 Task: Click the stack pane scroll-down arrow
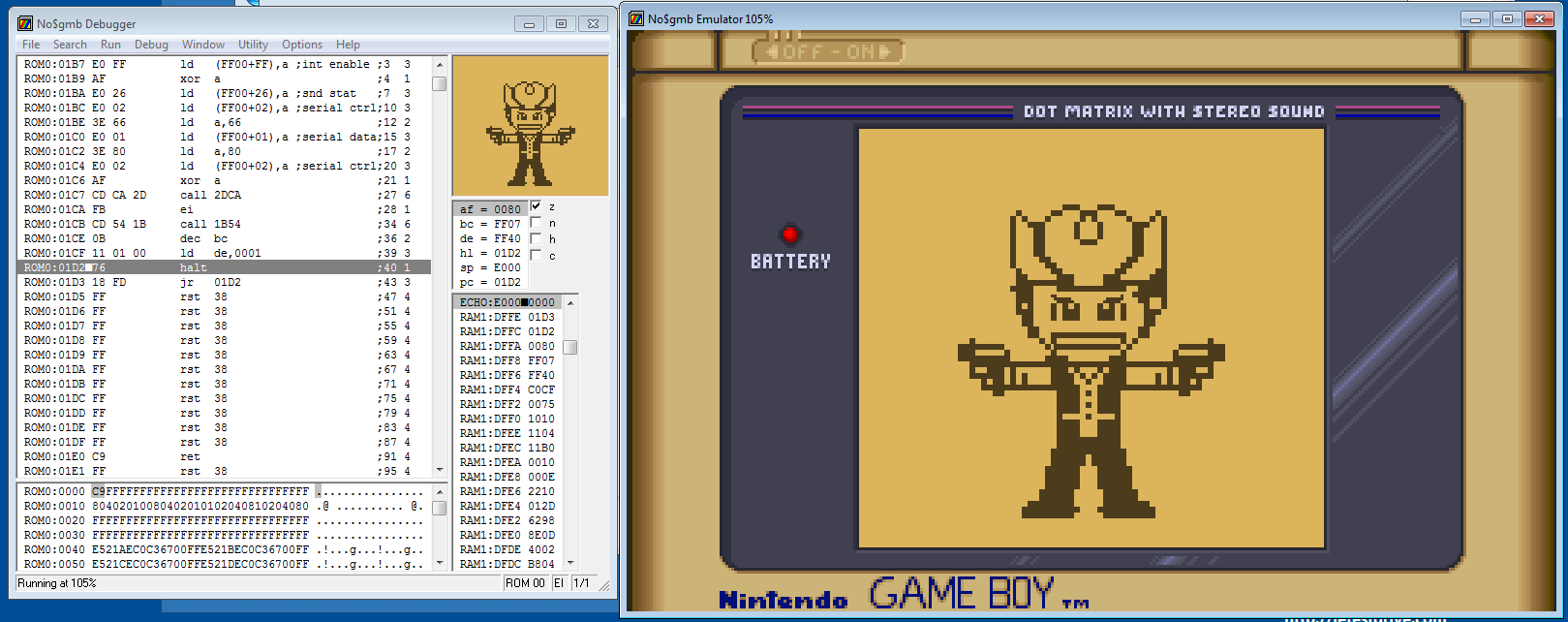click(570, 563)
